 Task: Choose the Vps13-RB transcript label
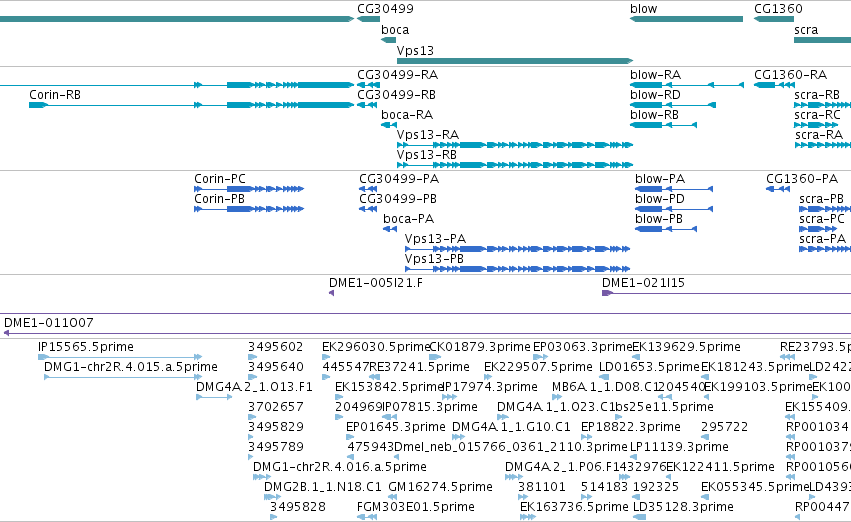click(x=427, y=155)
